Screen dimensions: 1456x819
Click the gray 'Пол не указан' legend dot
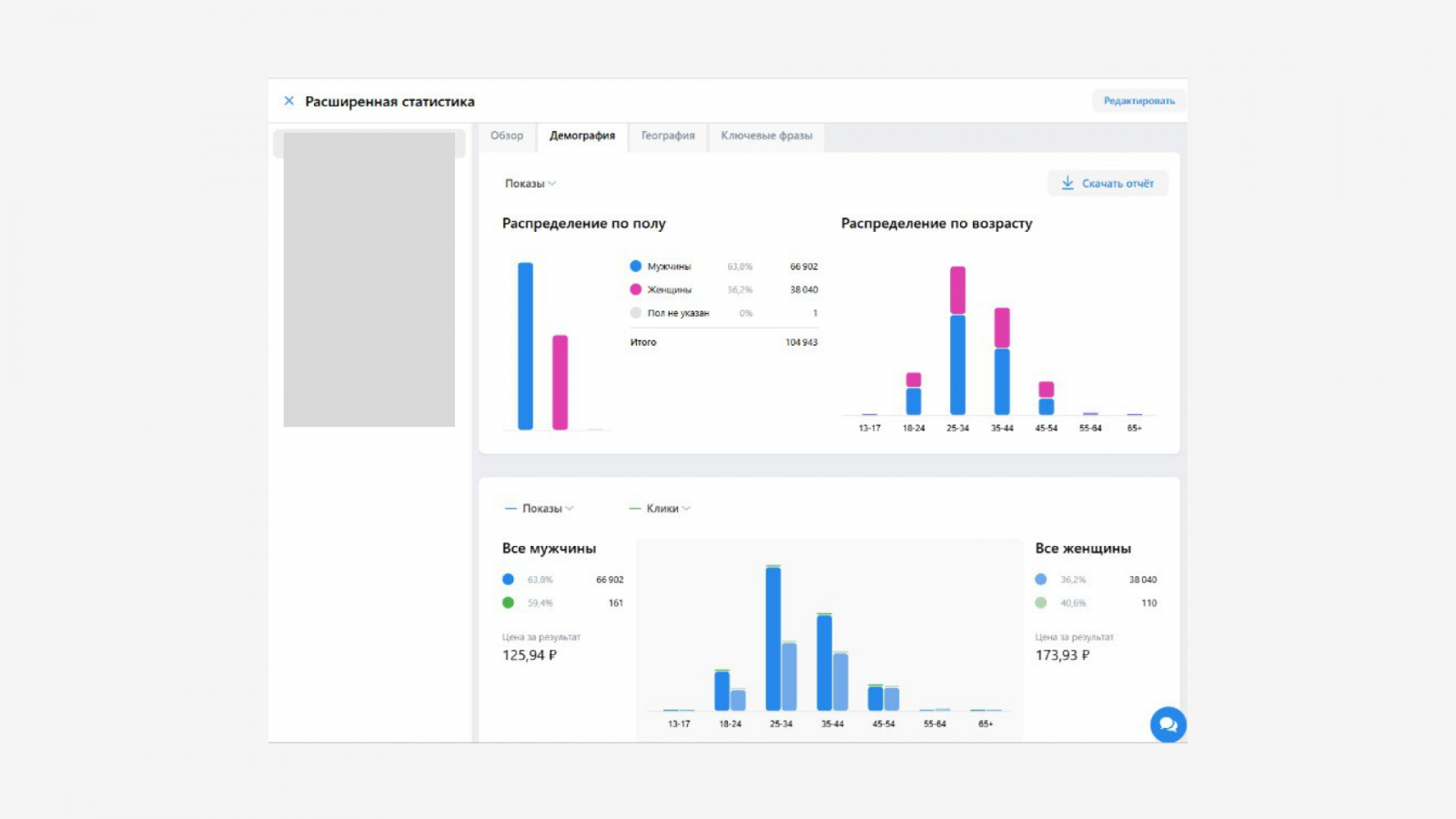635,313
